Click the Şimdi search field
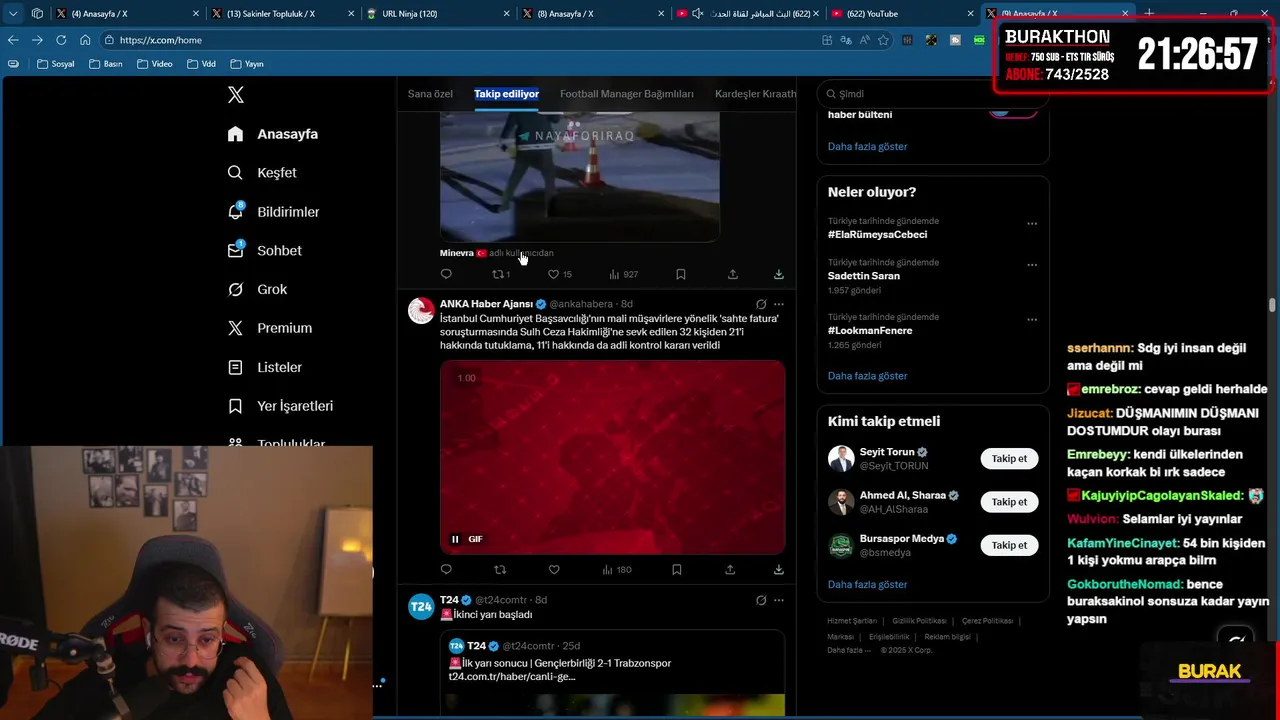The image size is (1280, 720). point(932,94)
